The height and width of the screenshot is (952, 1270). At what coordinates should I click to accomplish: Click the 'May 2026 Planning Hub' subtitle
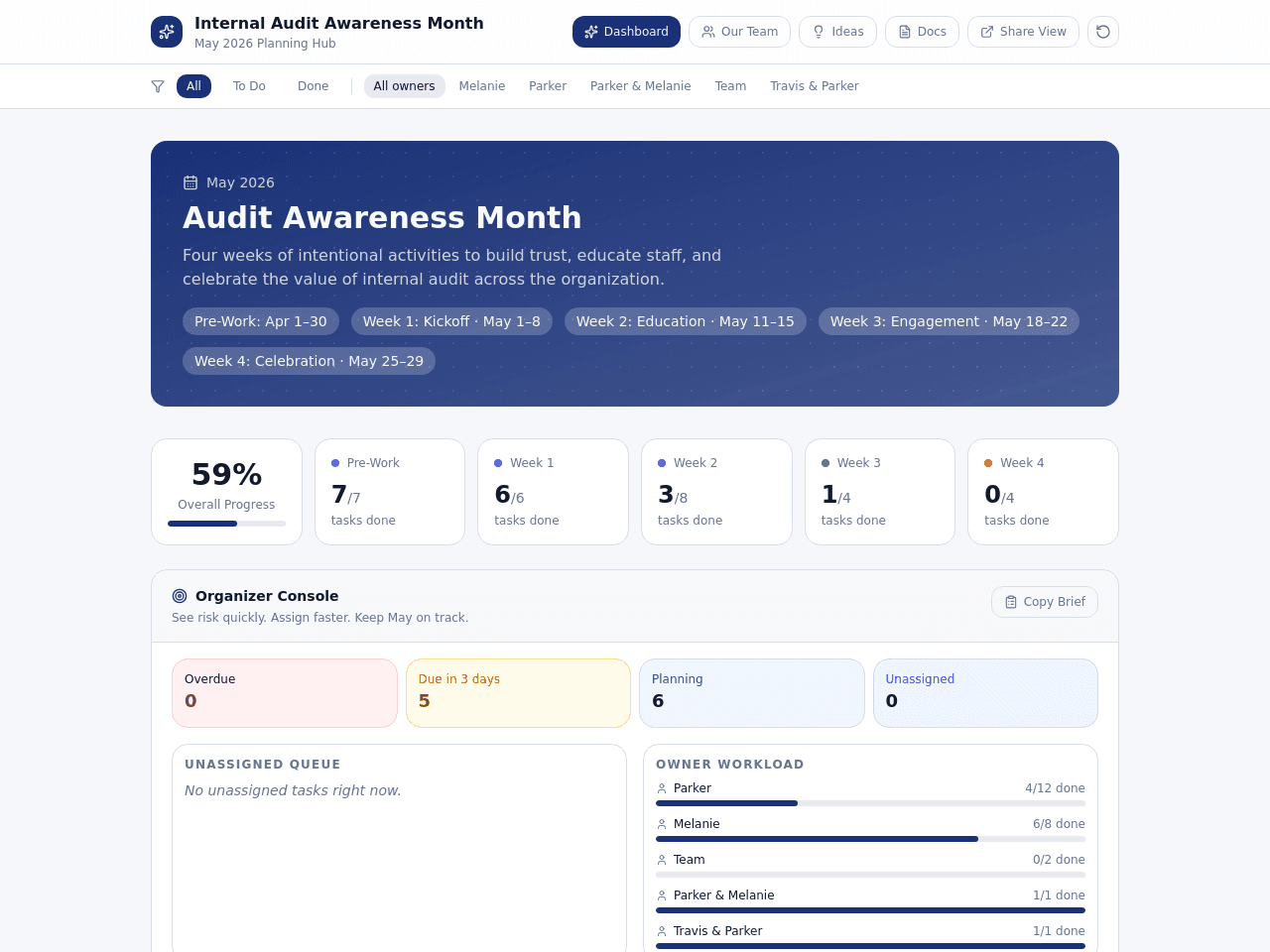point(265,44)
